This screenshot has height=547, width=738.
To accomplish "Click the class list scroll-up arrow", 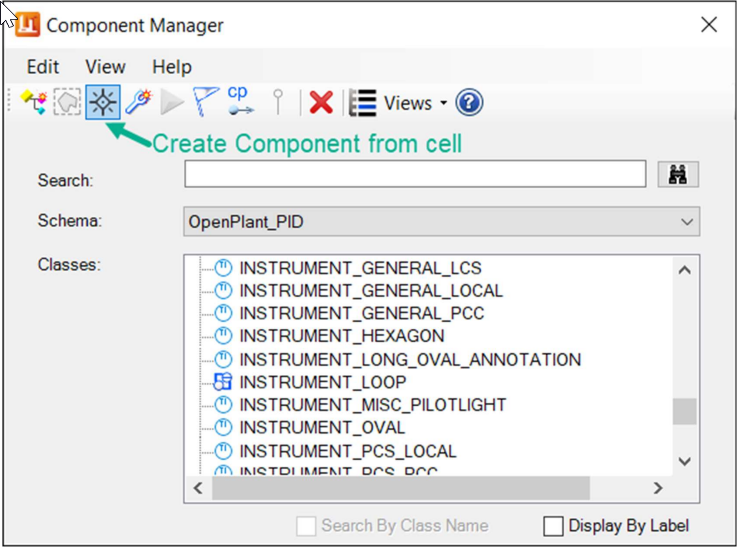I will pyautogui.click(x=685, y=270).
